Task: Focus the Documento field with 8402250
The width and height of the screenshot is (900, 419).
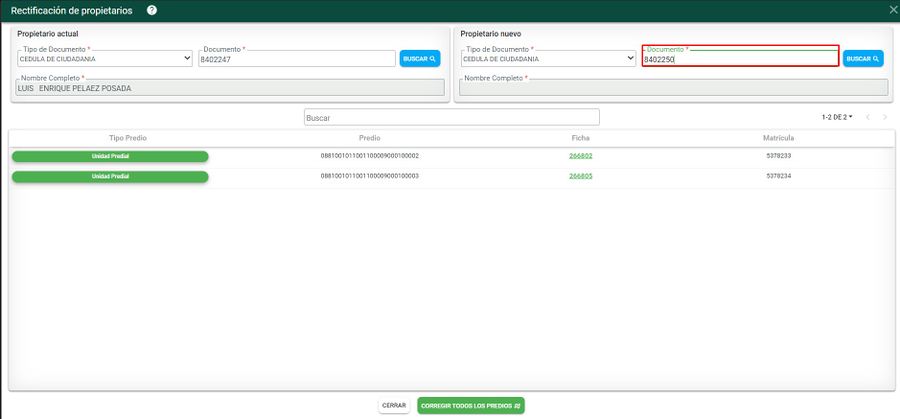Action: [x=740, y=59]
